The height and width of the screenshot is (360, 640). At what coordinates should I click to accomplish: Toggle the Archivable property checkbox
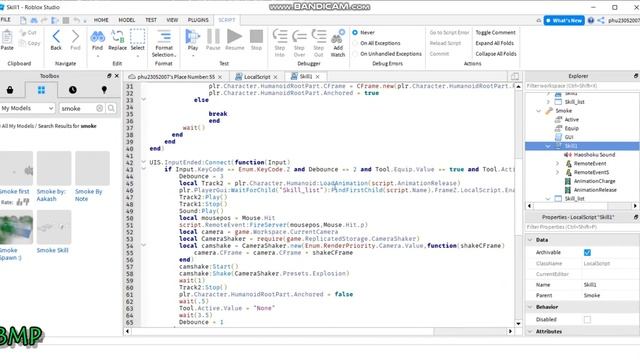tap(587, 253)
